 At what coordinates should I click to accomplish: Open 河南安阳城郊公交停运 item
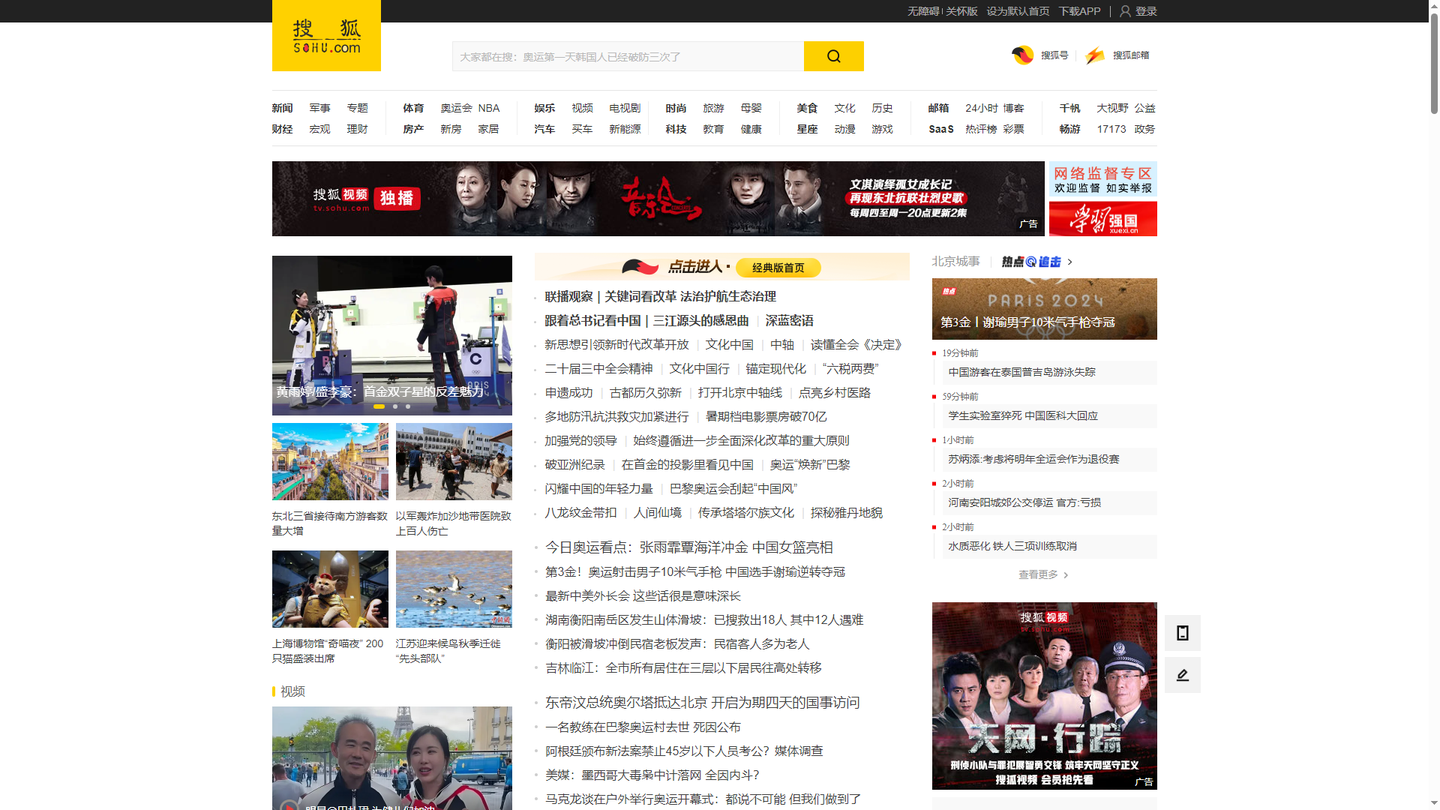[x=1024, y=502]
